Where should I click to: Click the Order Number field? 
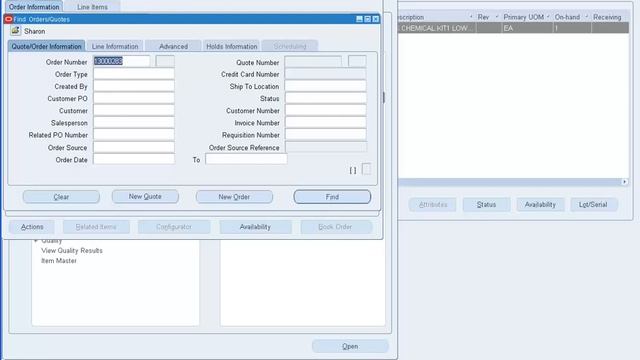pyautogui.click(x=121, y=61)
